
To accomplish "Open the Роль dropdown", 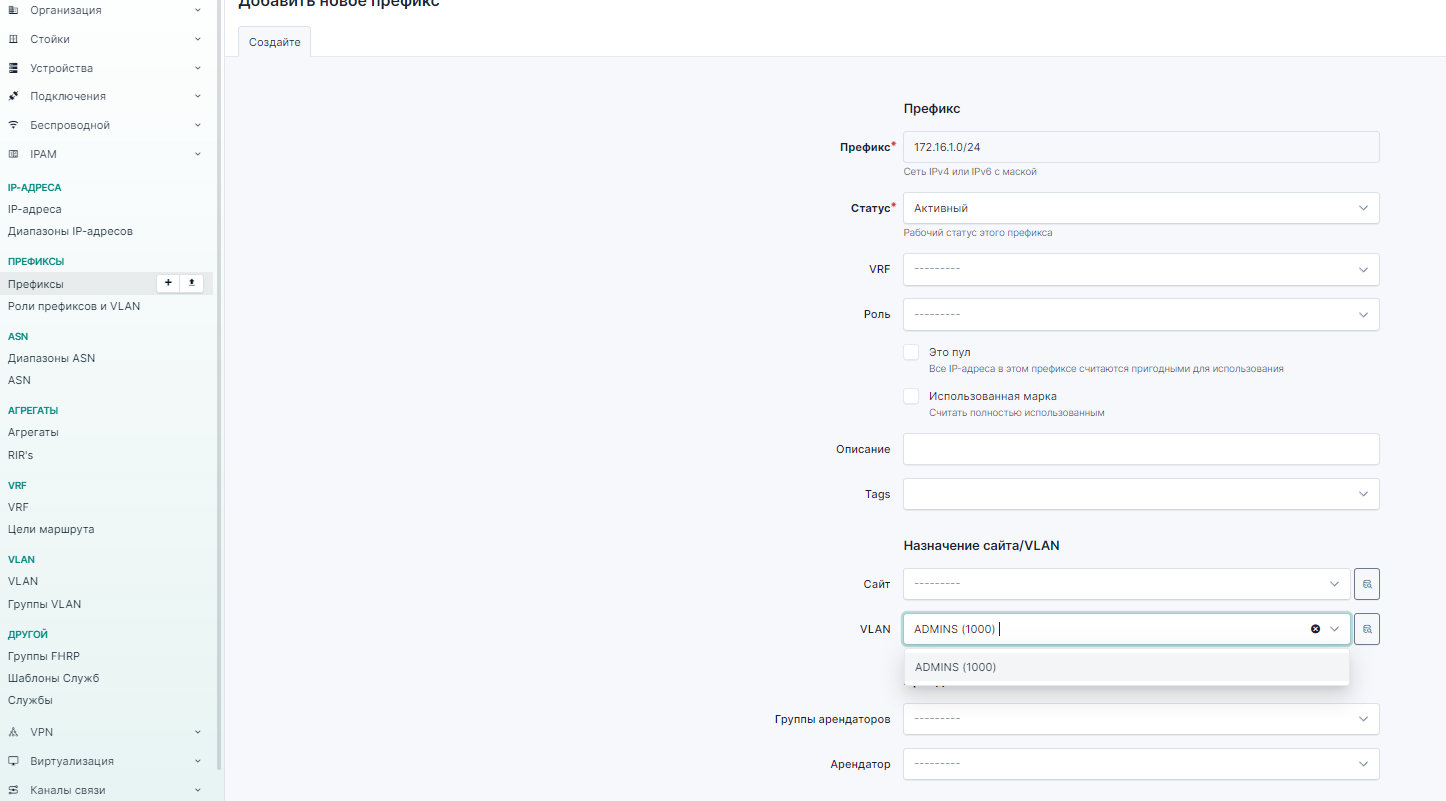I will pos(1140,314).
